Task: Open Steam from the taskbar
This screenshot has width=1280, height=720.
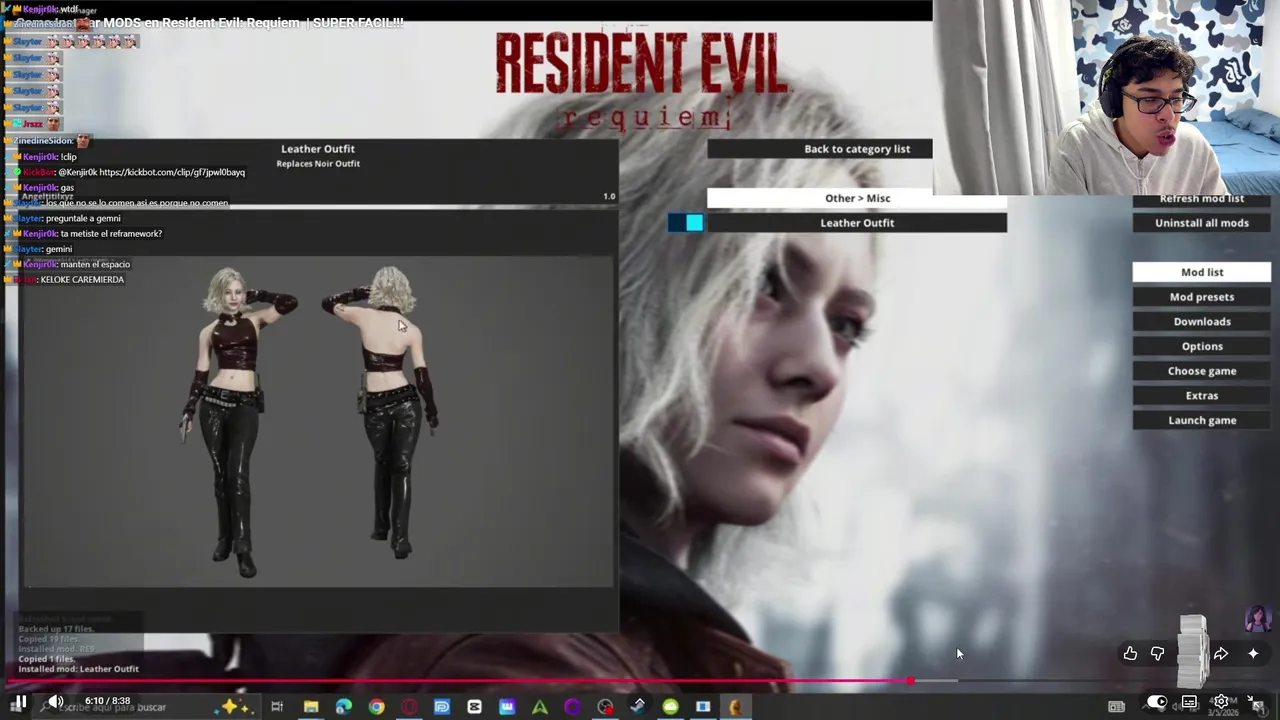Action: 637,707
